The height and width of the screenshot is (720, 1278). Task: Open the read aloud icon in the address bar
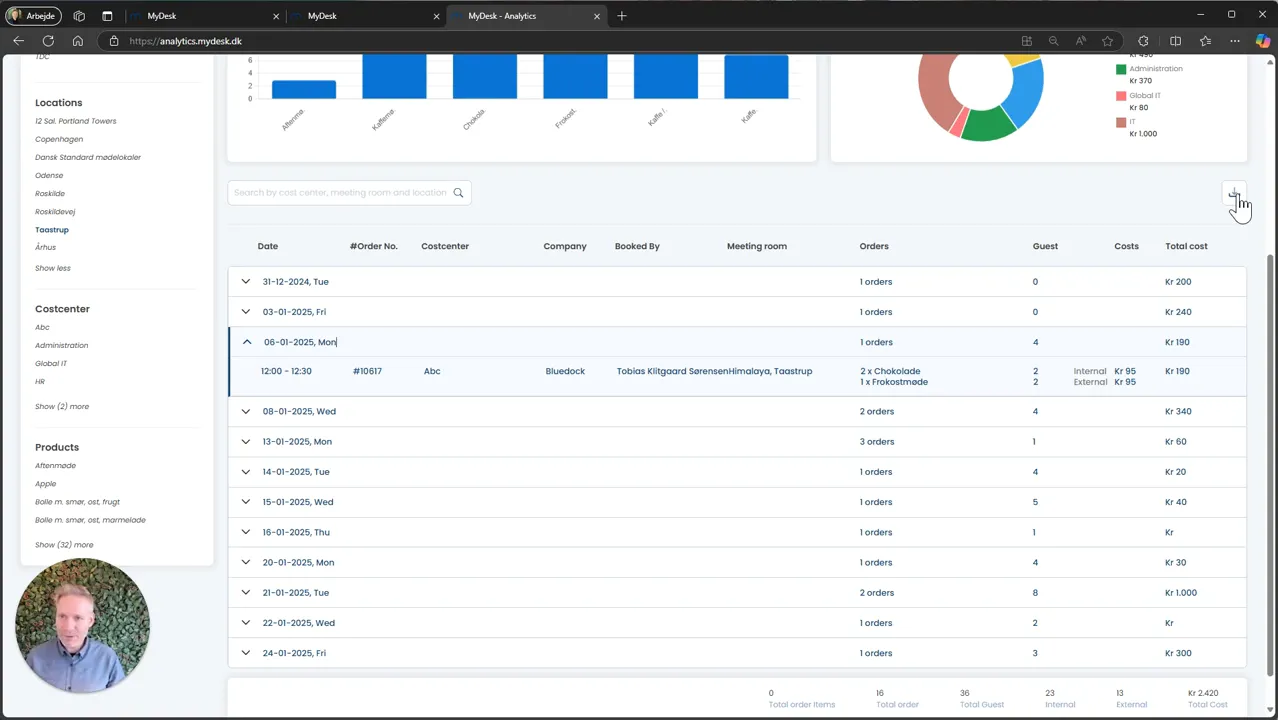pyautogui.click(x=1080, y=41)
